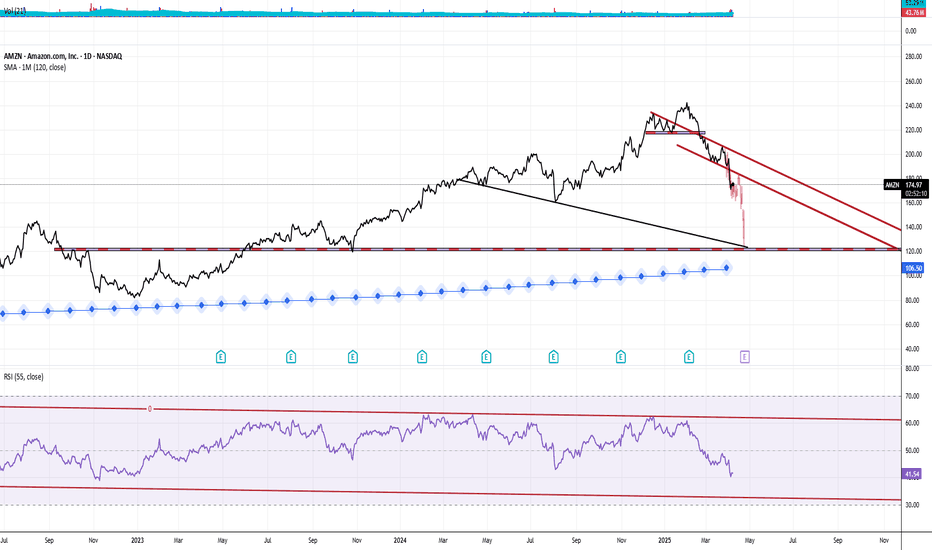Click the 0.00 volume axis label
Image resolution: width=932 pixels, height=550 pixels.
(911, 31)
